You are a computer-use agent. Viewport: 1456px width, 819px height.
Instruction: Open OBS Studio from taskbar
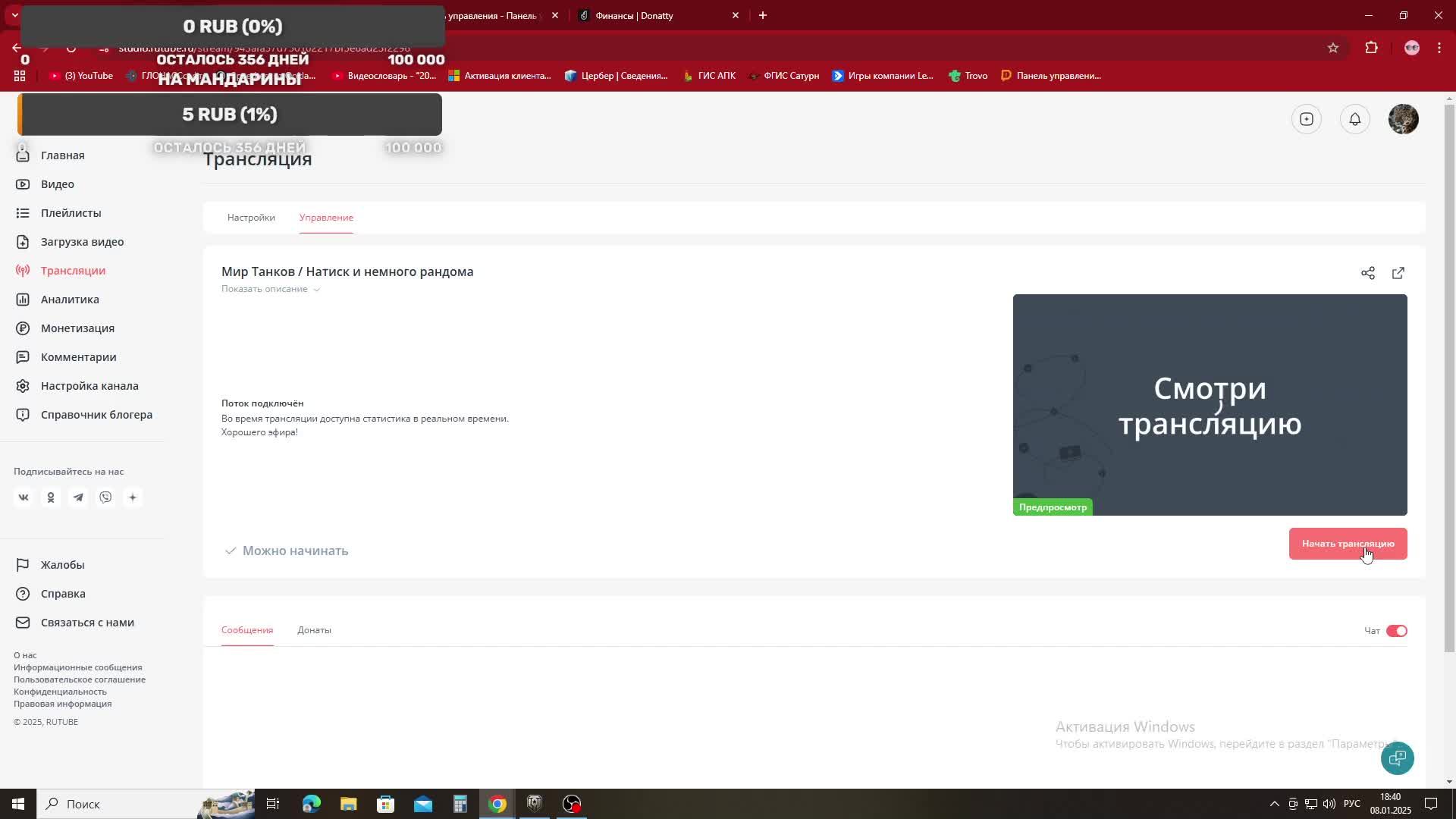point(572,804)
